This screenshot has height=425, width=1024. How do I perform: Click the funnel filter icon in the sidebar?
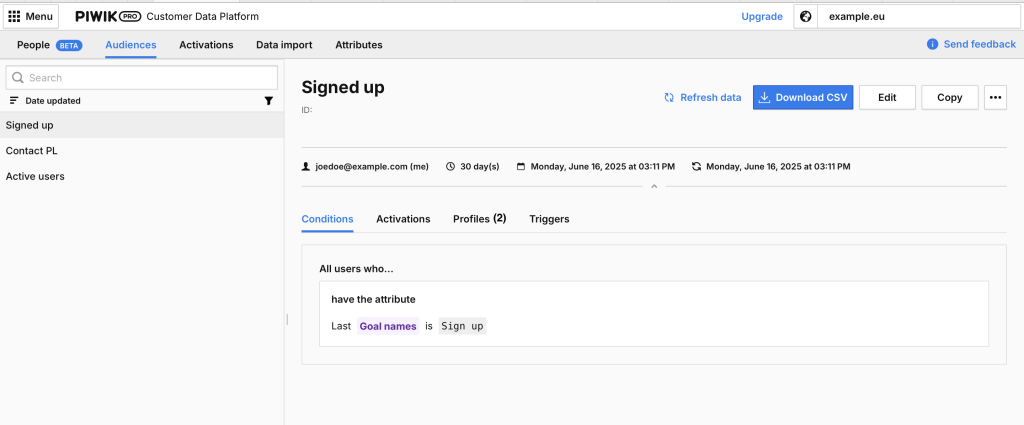tap(268, 101)
